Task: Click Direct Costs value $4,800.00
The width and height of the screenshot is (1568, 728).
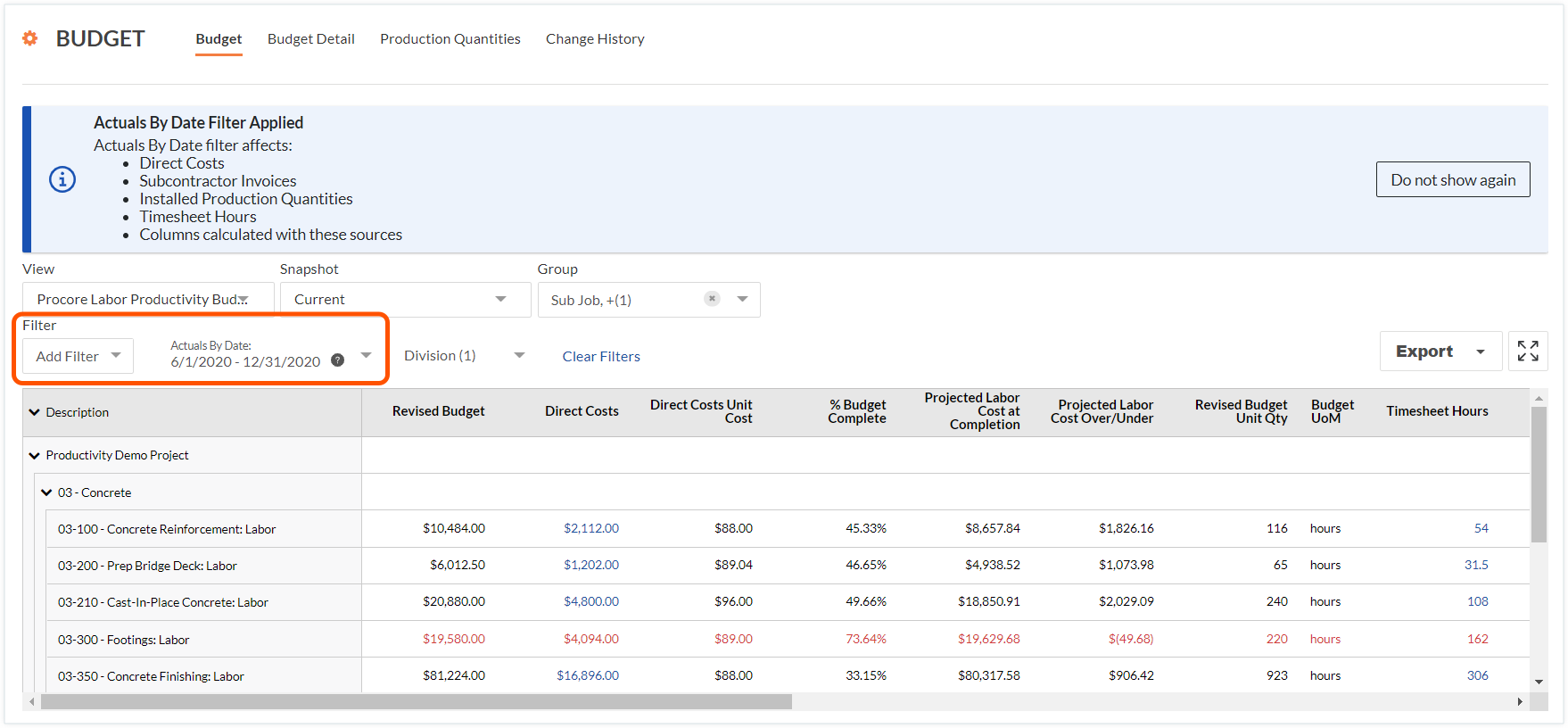Action: click(x=591, y=601)
